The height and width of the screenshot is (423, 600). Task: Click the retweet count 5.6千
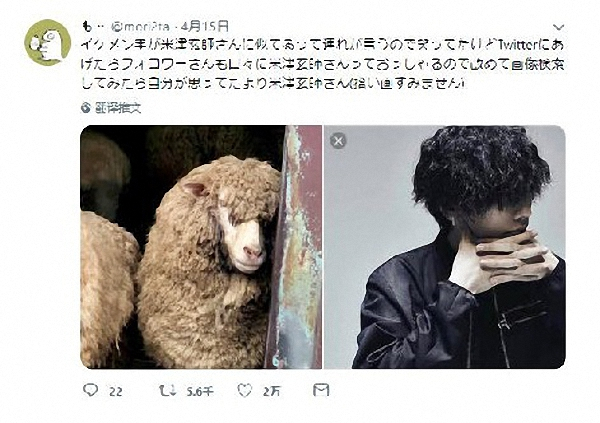point(200,391)
